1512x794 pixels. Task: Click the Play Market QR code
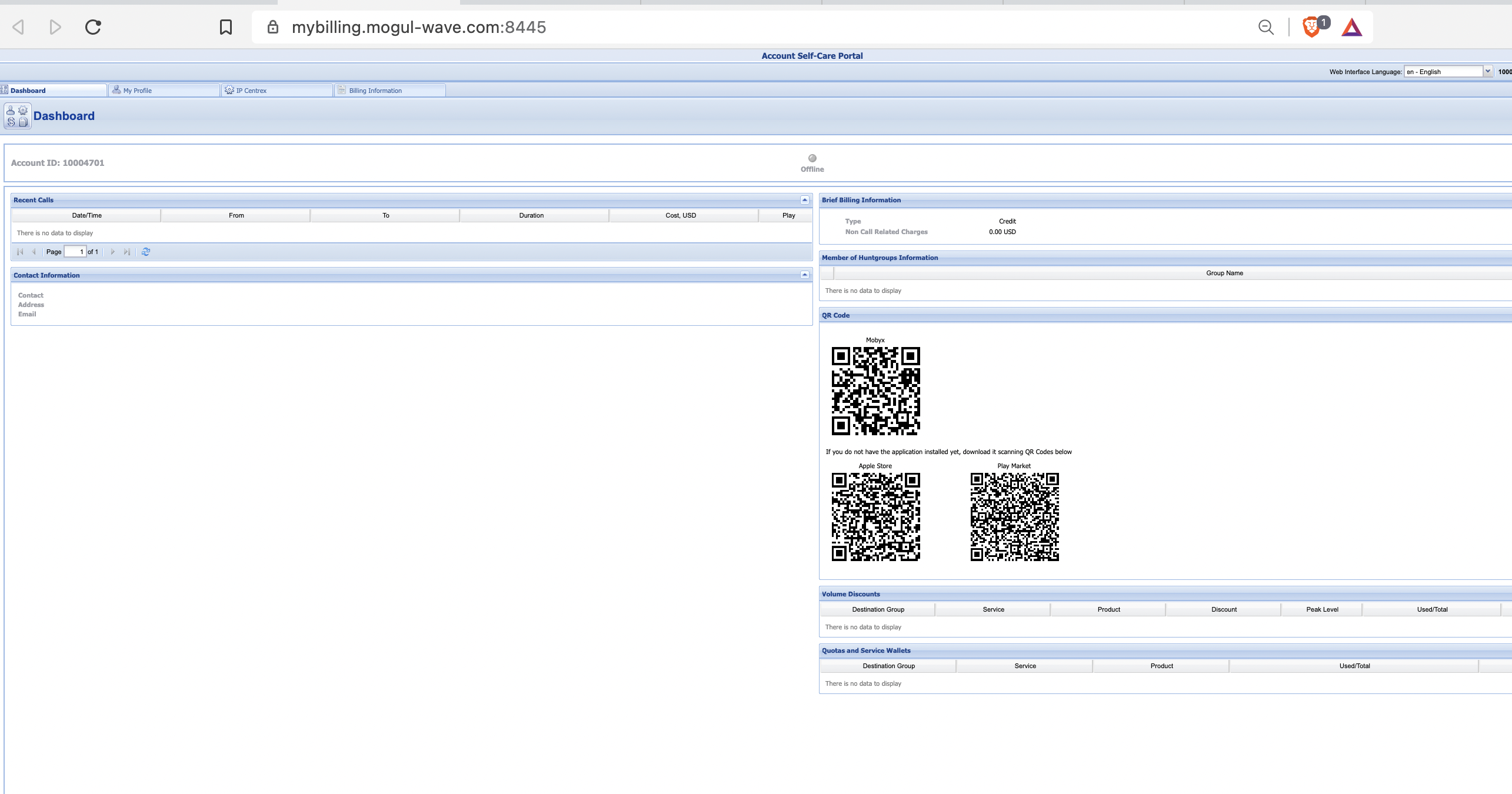click(x=1014, y=516)
